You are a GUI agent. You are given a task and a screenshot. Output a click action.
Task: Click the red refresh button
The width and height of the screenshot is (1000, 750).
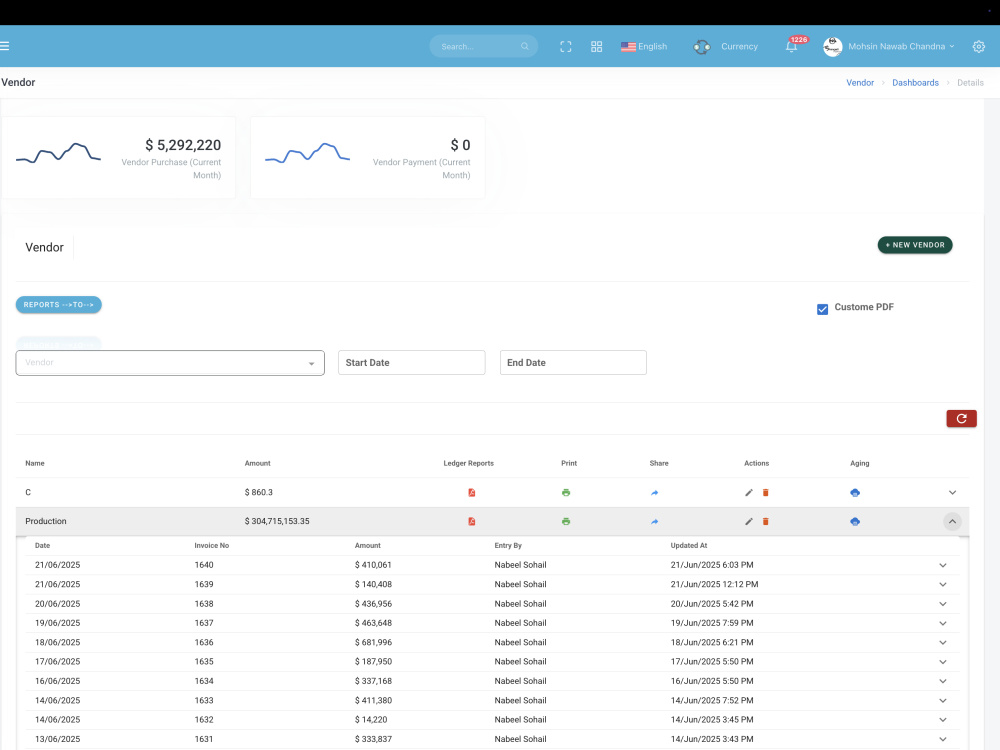coord(961,418)
